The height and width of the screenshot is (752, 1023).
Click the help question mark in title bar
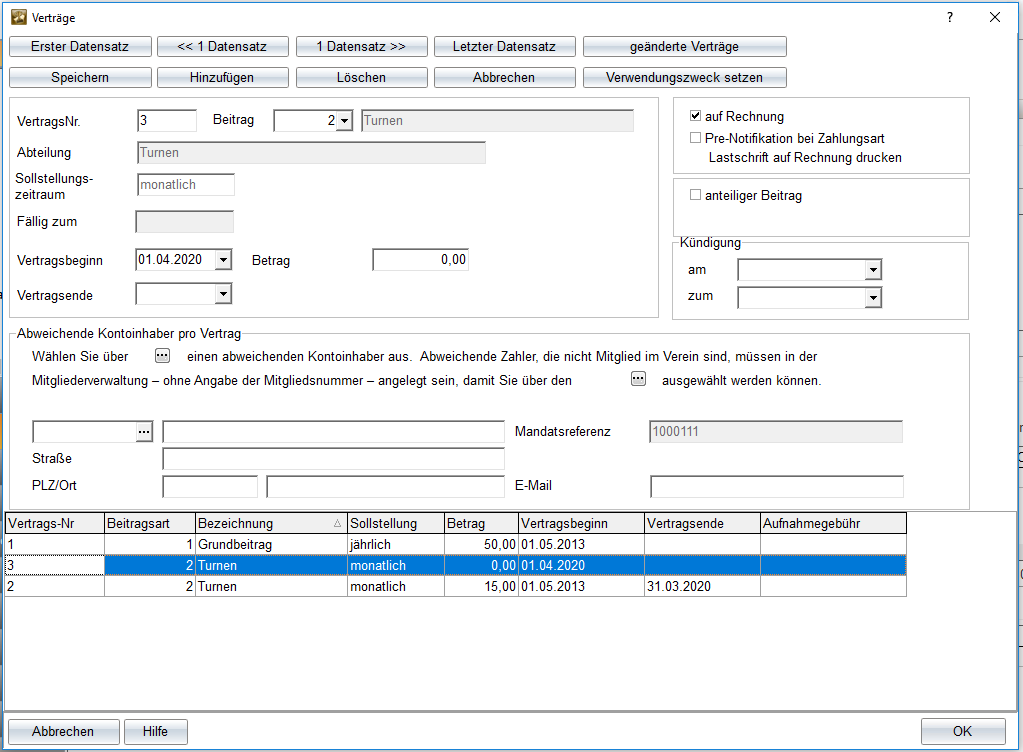click(949, 17)
